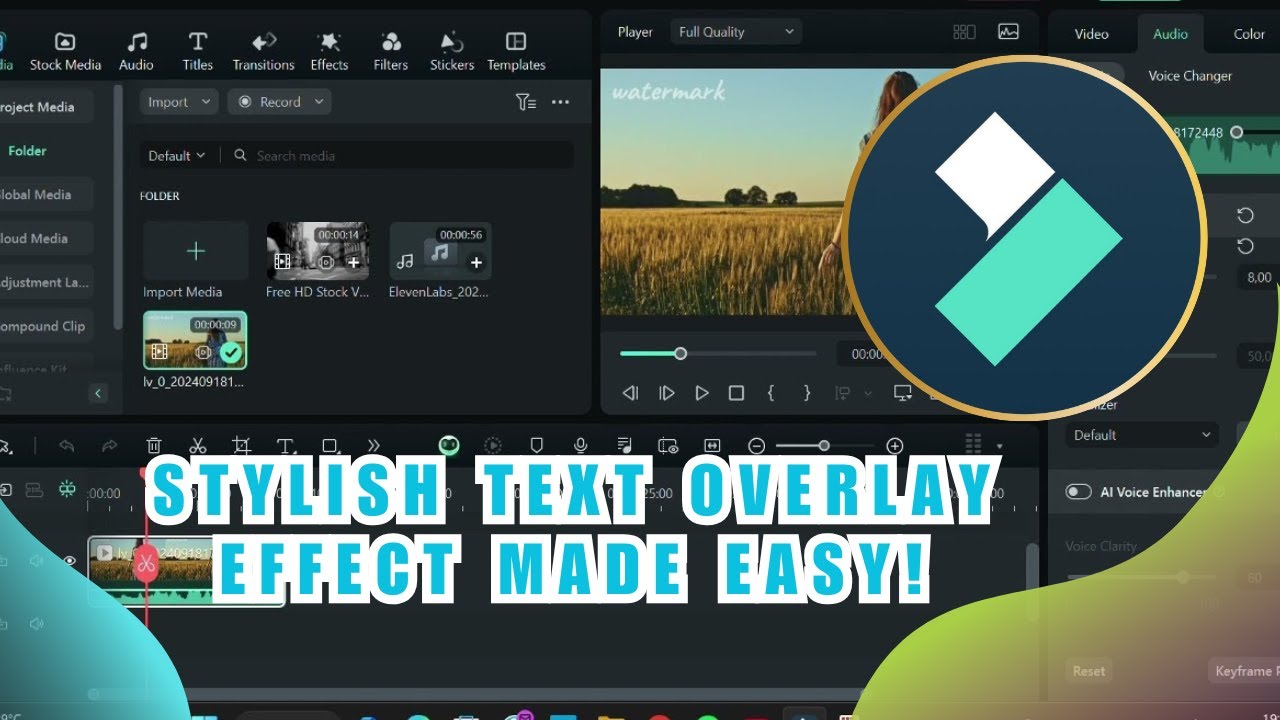Click the timeline delete trash icon
The width and height of the screenshot is (1280, 720).
click(154, 446)
